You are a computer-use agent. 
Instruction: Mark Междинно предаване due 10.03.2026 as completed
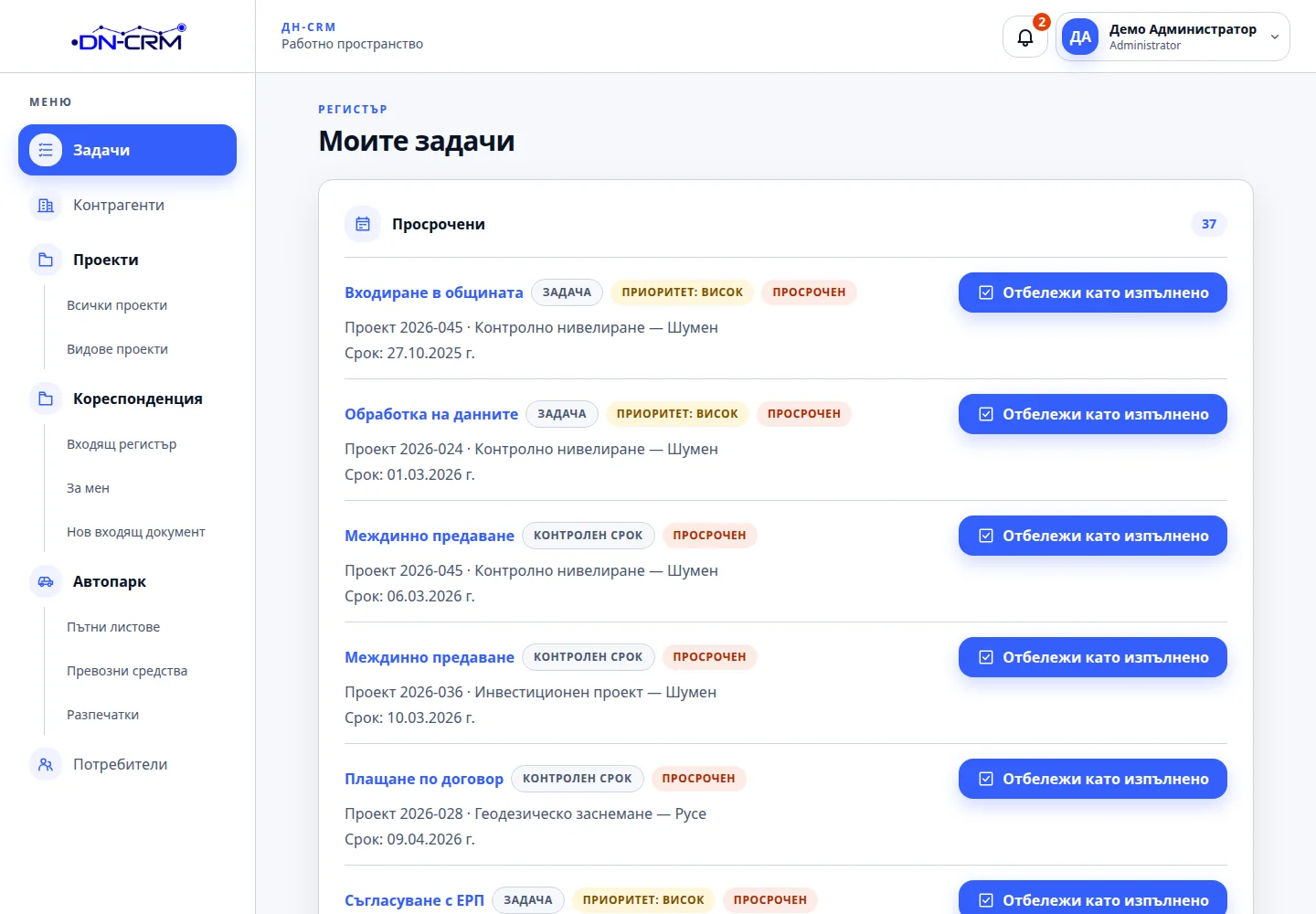(x=1093, y=657)
